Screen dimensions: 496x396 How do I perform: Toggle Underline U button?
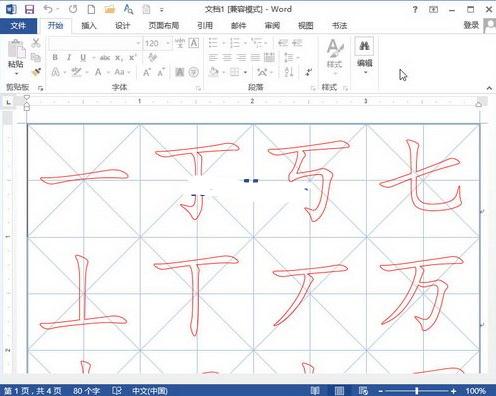coord(83,58)
